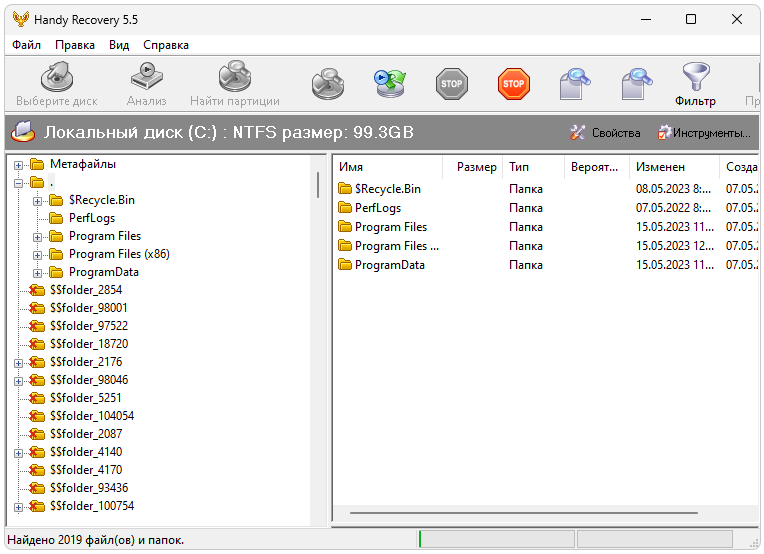Open the Правка menu
This screenshot has width=764, height=554.
click(x=75, y=45)
